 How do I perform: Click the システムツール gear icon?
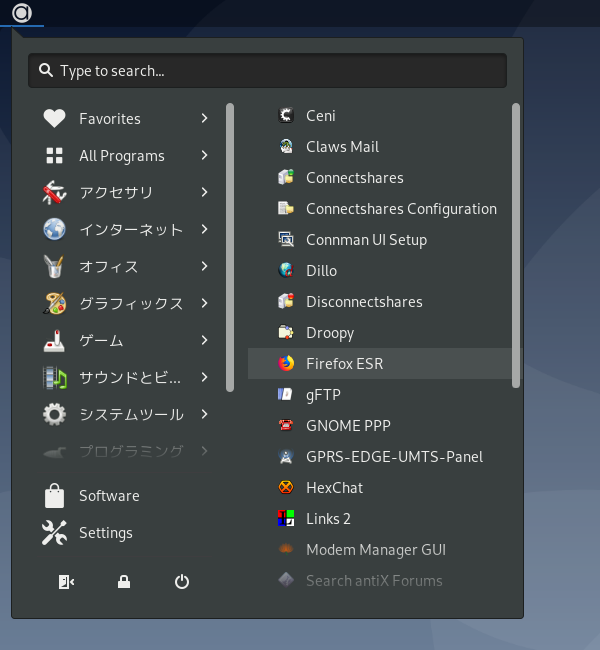point(54,414)
